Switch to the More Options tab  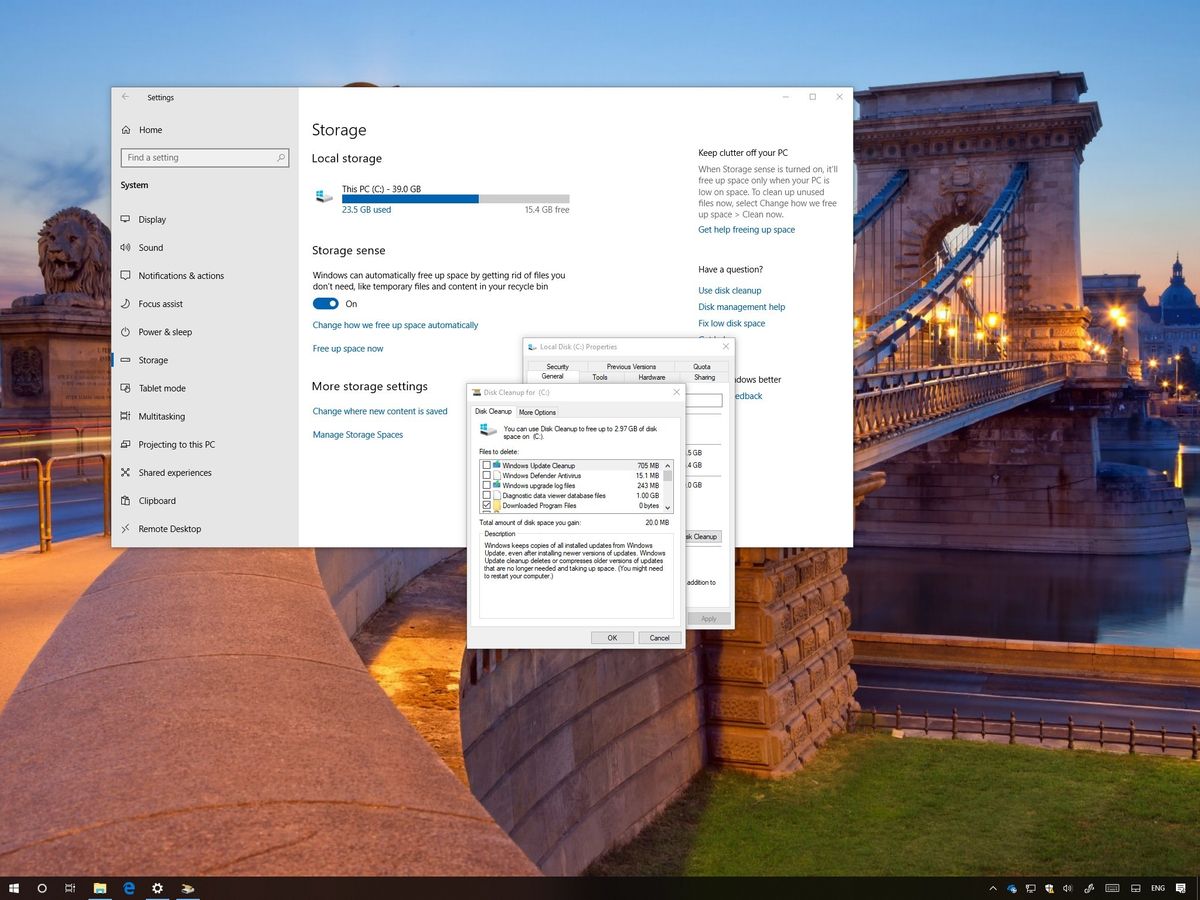pos(538,411)
